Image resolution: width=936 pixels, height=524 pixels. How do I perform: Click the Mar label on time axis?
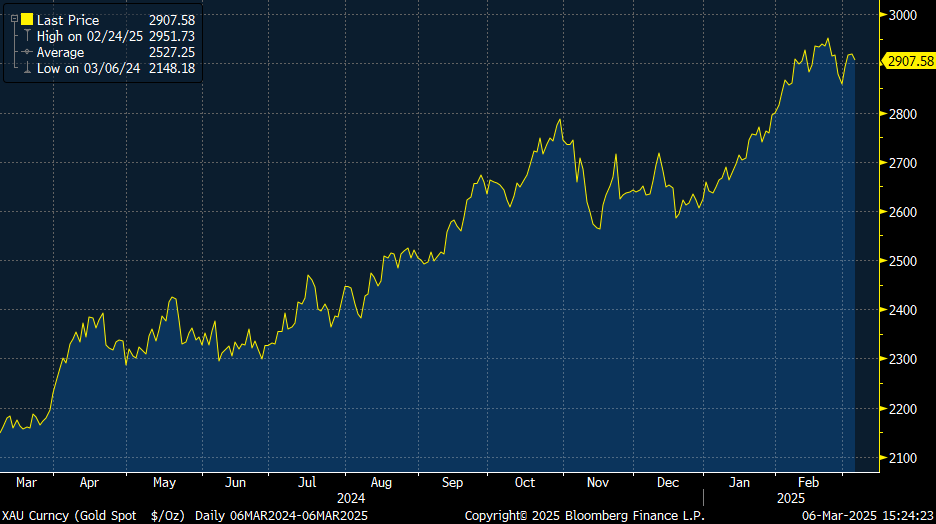pyautogui.click(x=27, y=482)
